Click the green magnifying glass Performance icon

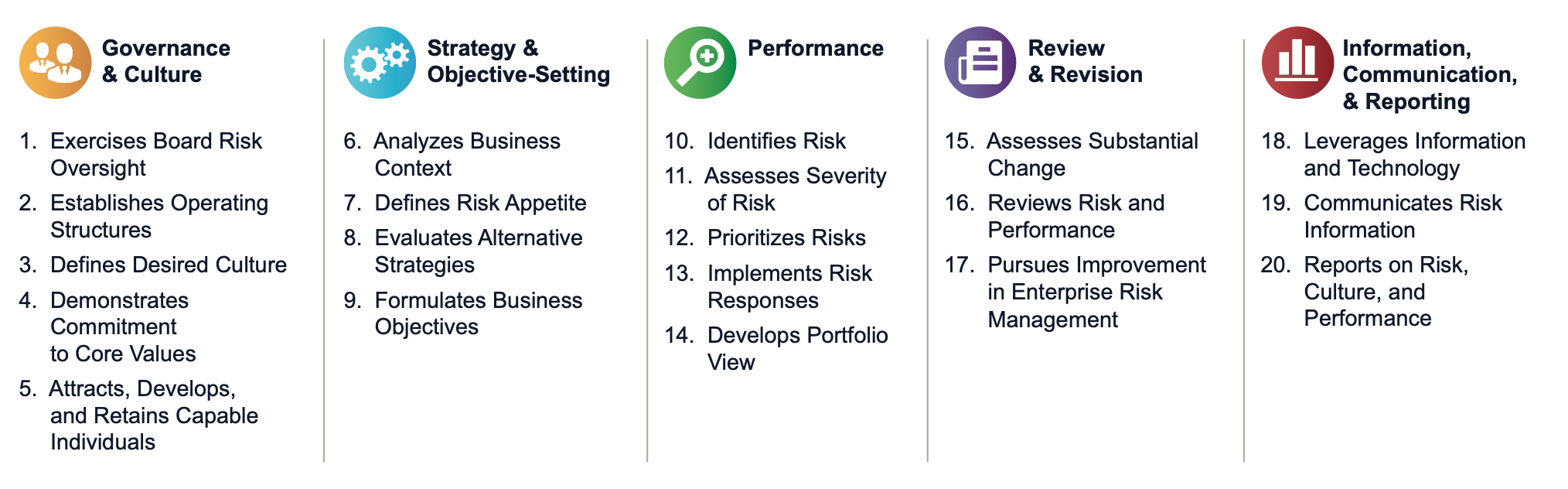pyautogui.click(x=700, y=63)
